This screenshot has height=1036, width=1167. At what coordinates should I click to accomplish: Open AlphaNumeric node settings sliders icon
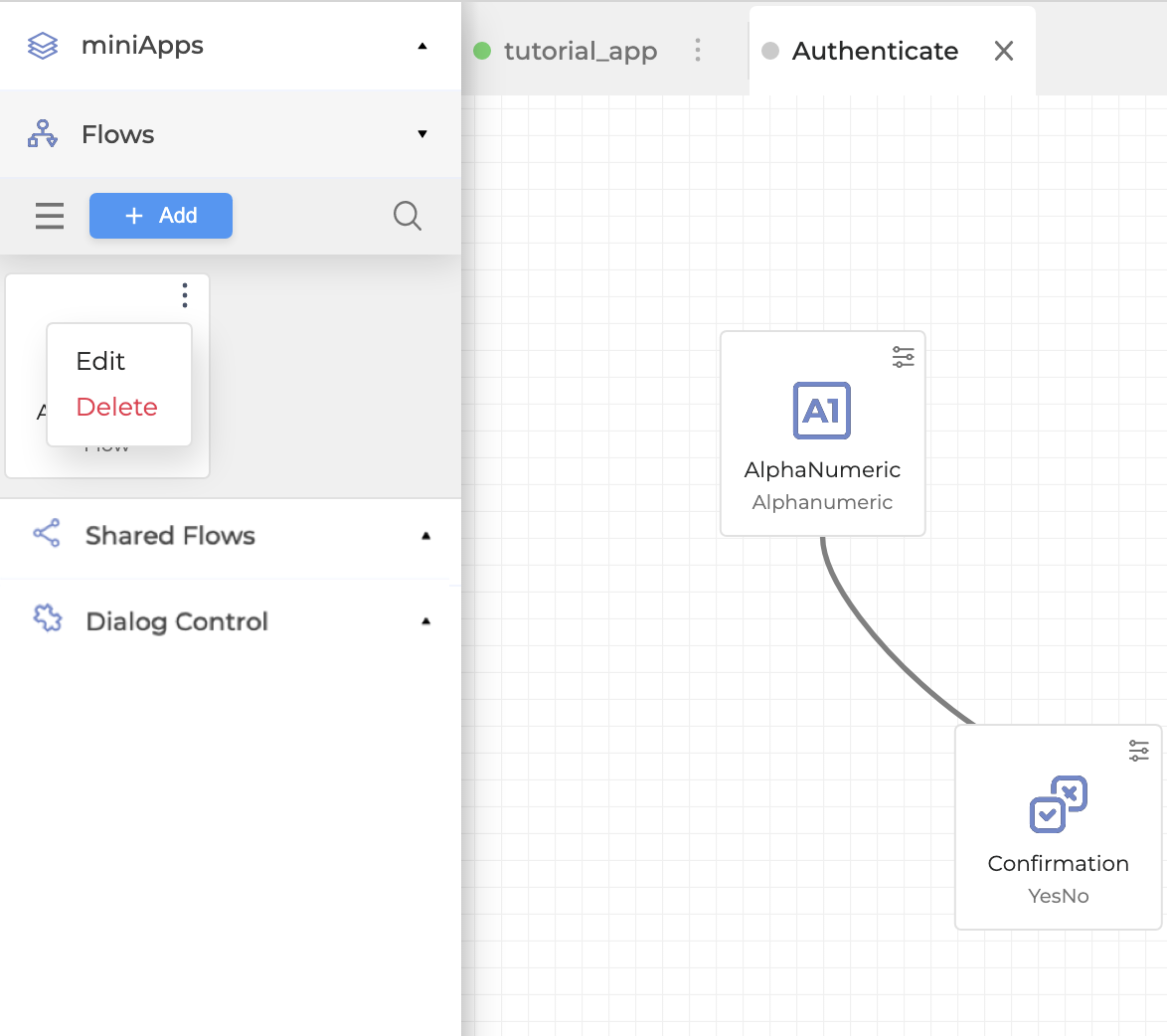coord(903,357)
